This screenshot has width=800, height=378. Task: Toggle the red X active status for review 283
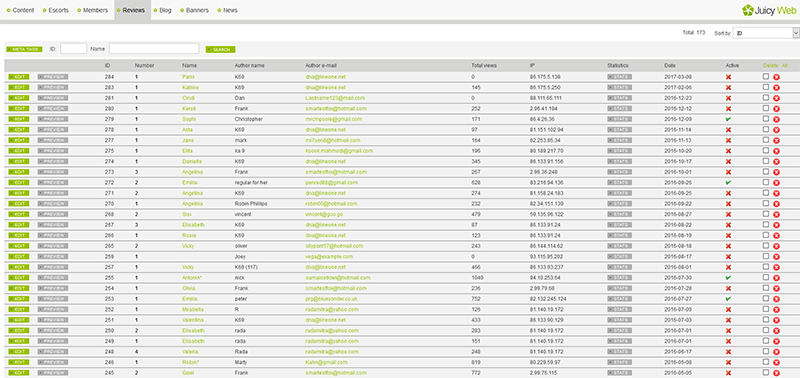pos(729,87)
